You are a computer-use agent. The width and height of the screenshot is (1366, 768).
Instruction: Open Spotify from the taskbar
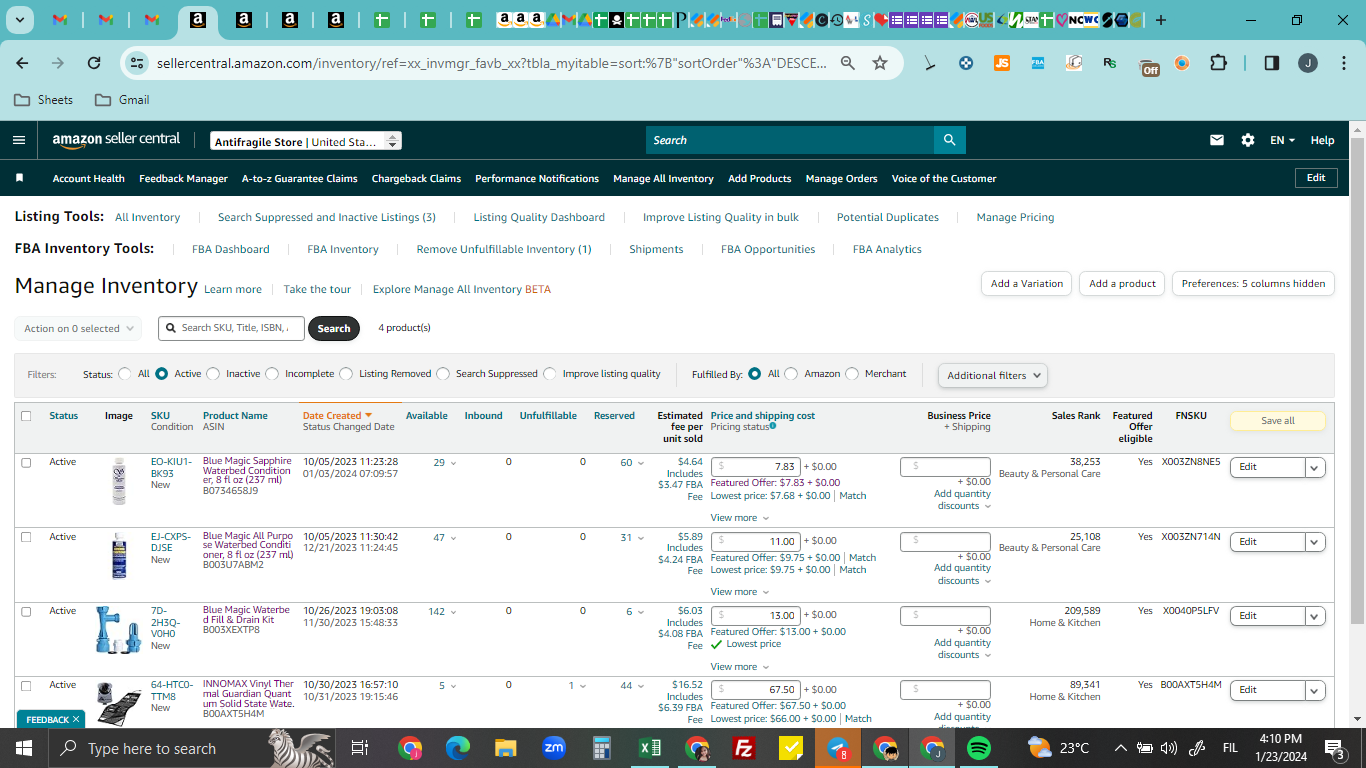point(979,748)
